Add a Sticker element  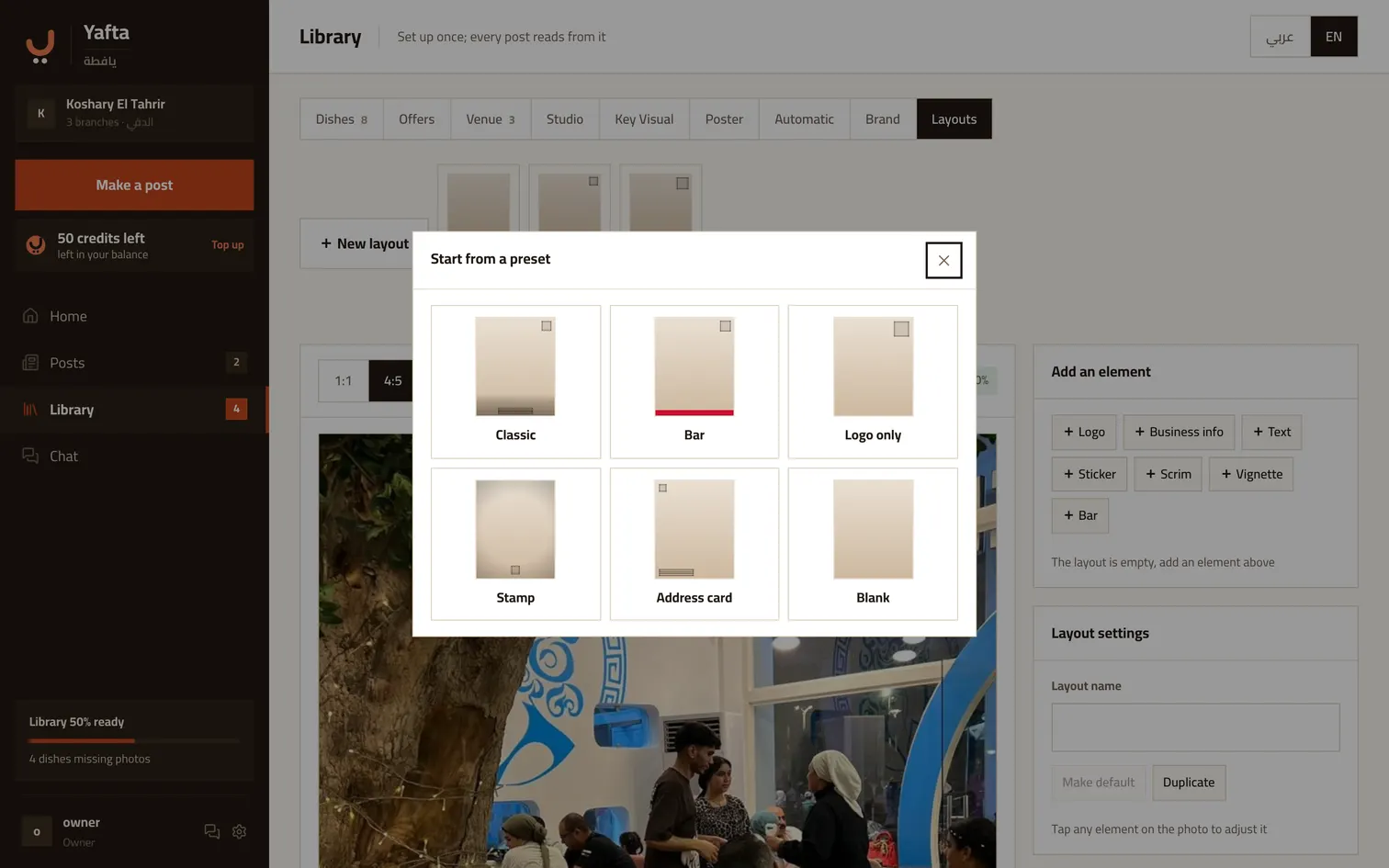tap(1090, 474)
